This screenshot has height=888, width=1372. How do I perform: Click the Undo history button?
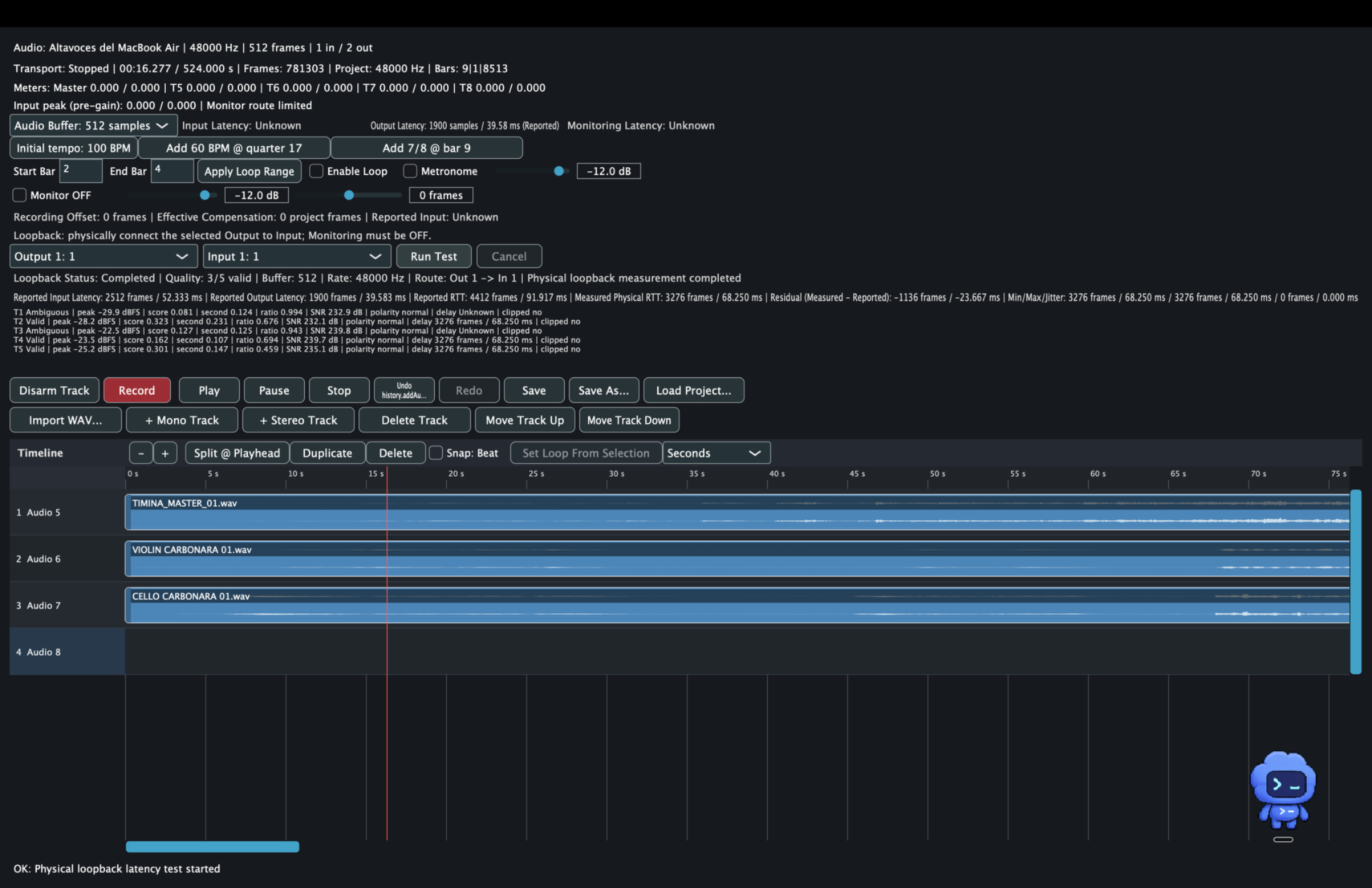pos(404,390)
